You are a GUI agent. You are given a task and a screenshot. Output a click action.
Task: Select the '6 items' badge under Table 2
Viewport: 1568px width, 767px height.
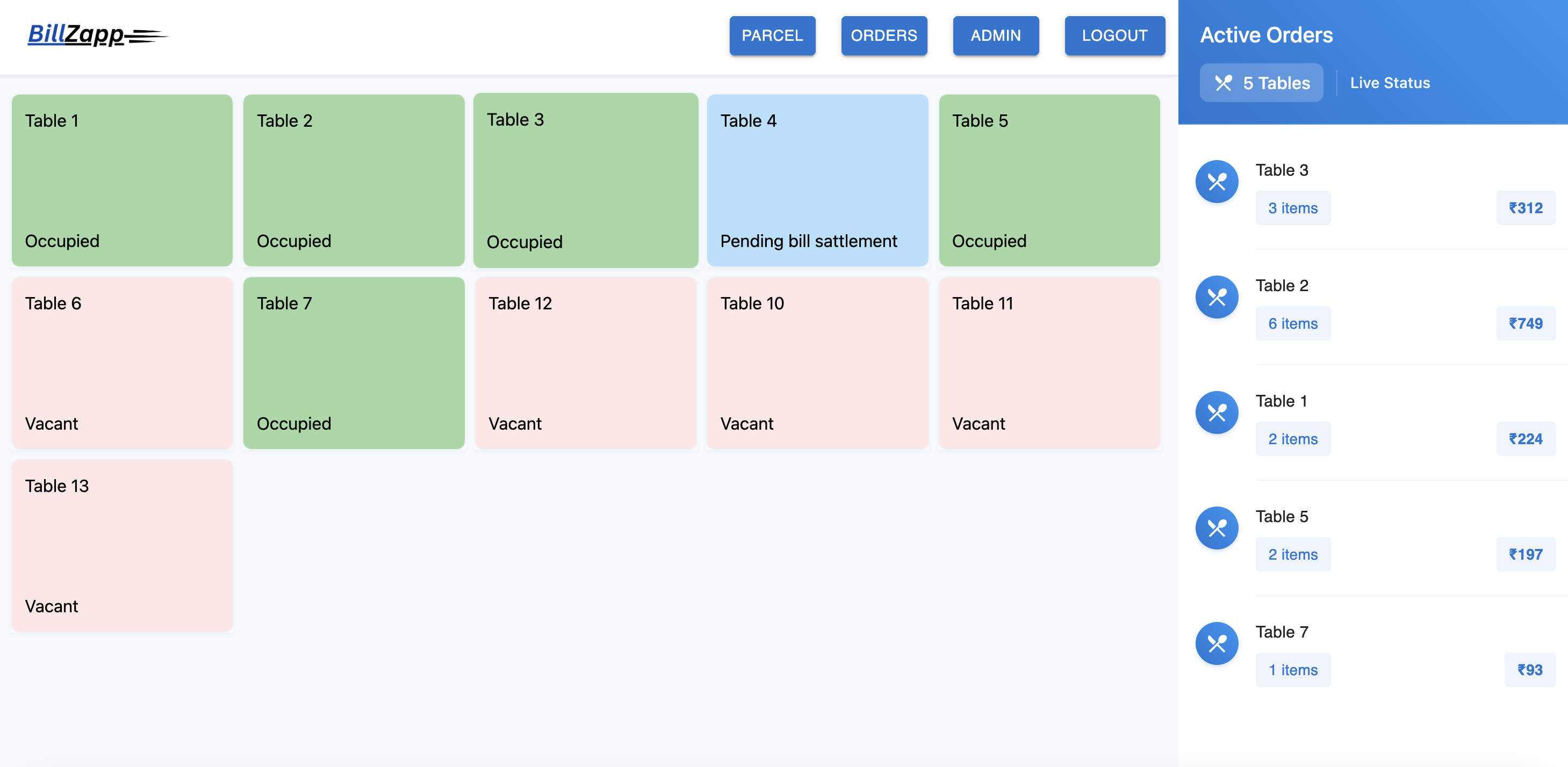(1293, 323)
